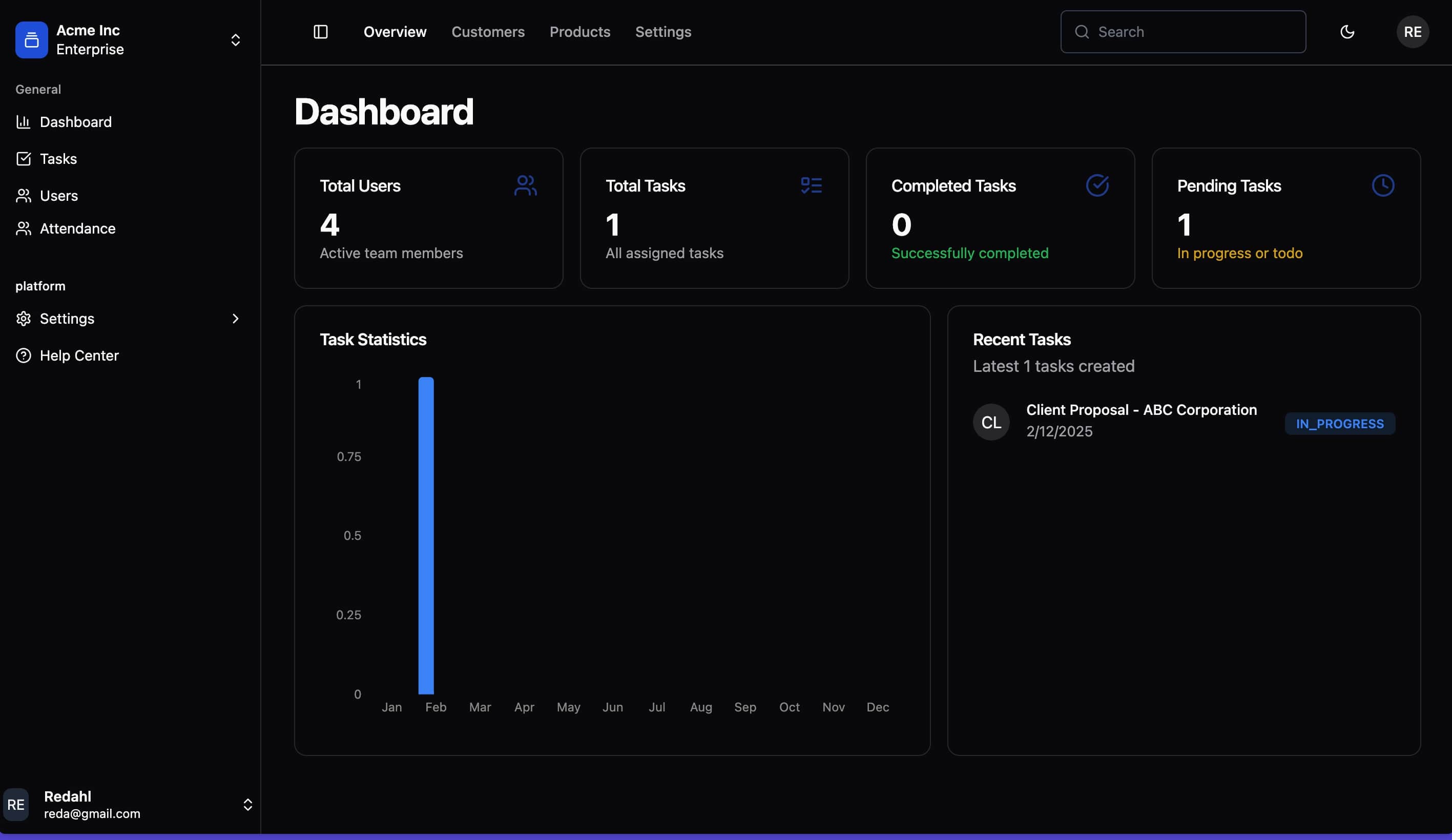Screen dimensions: 1452x840
Task: Click the Total Users people icon
Action: (525, 185)
